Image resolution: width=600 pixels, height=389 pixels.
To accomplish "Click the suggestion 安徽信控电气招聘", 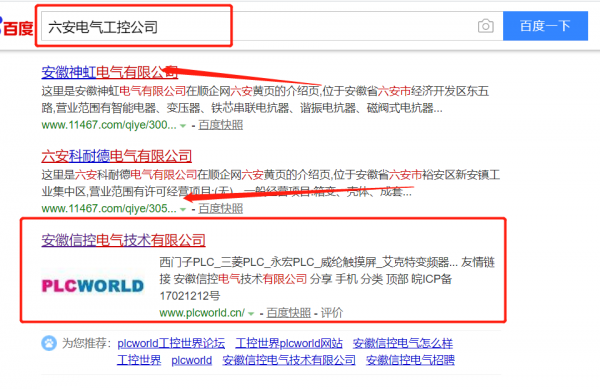I will [410, 360].
